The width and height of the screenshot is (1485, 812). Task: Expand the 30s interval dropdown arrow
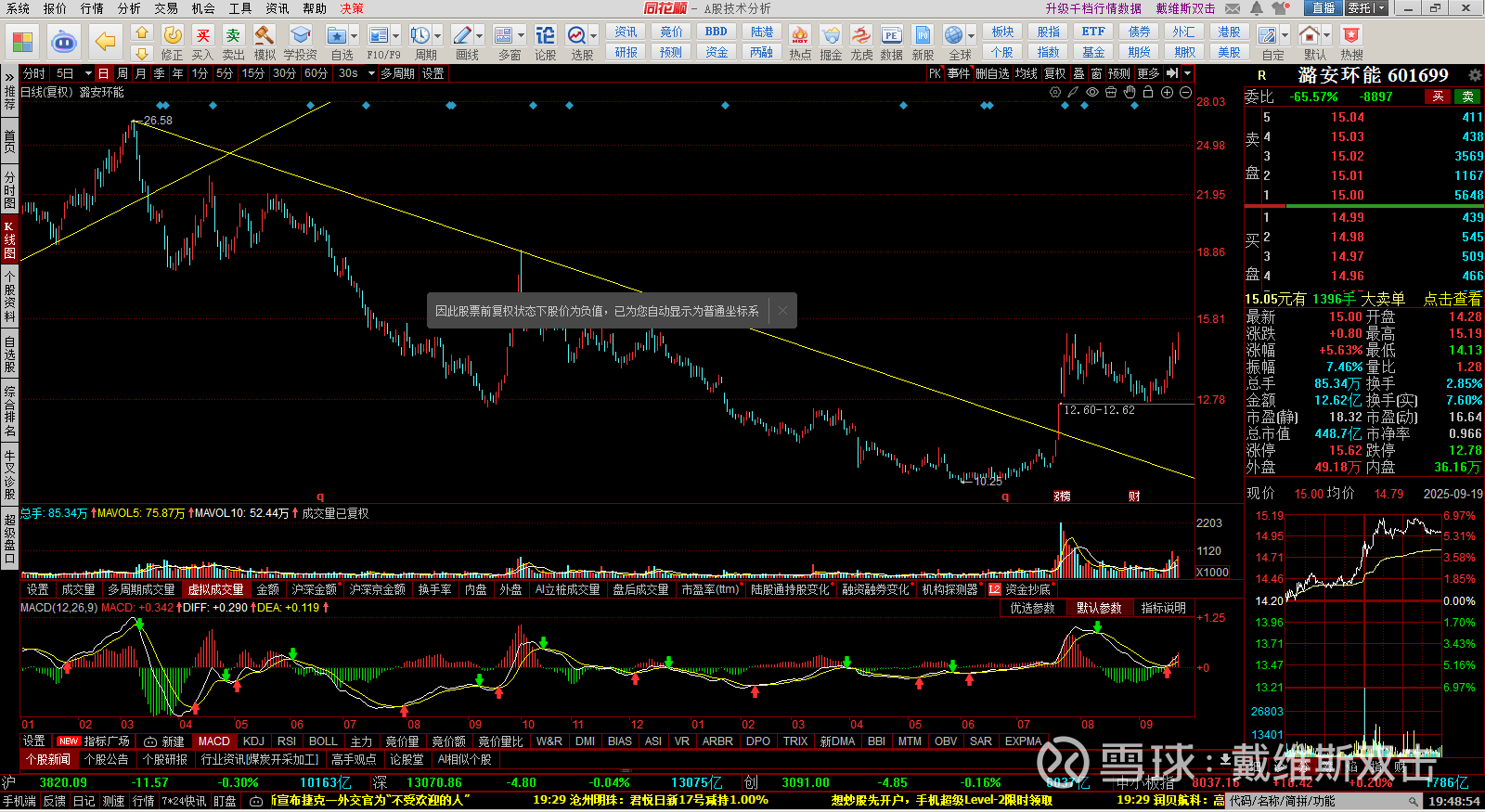click(369, 73)
